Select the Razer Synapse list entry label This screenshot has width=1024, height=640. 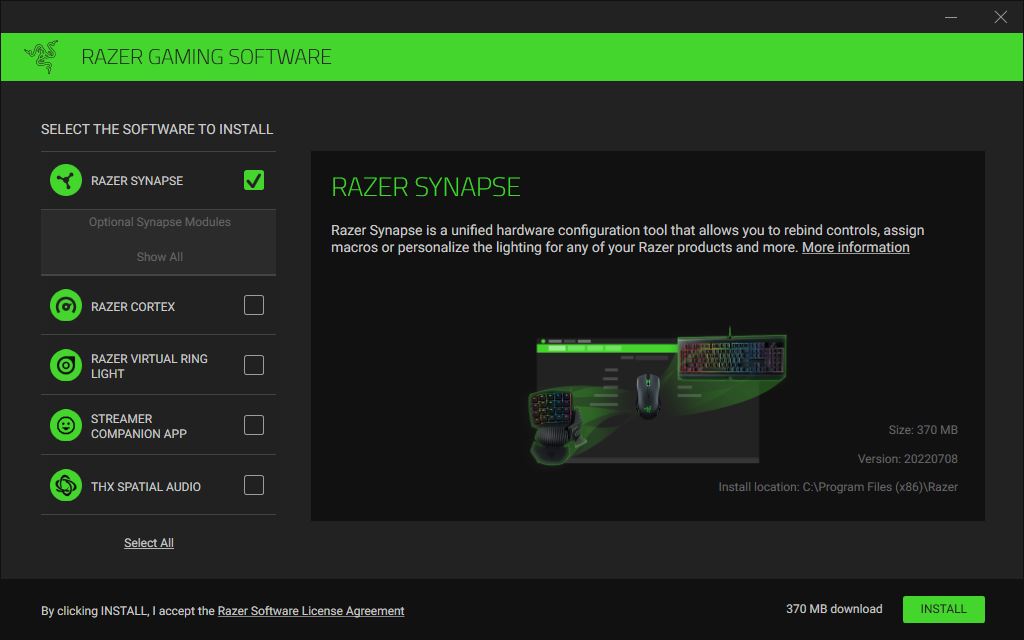[136, 181]
